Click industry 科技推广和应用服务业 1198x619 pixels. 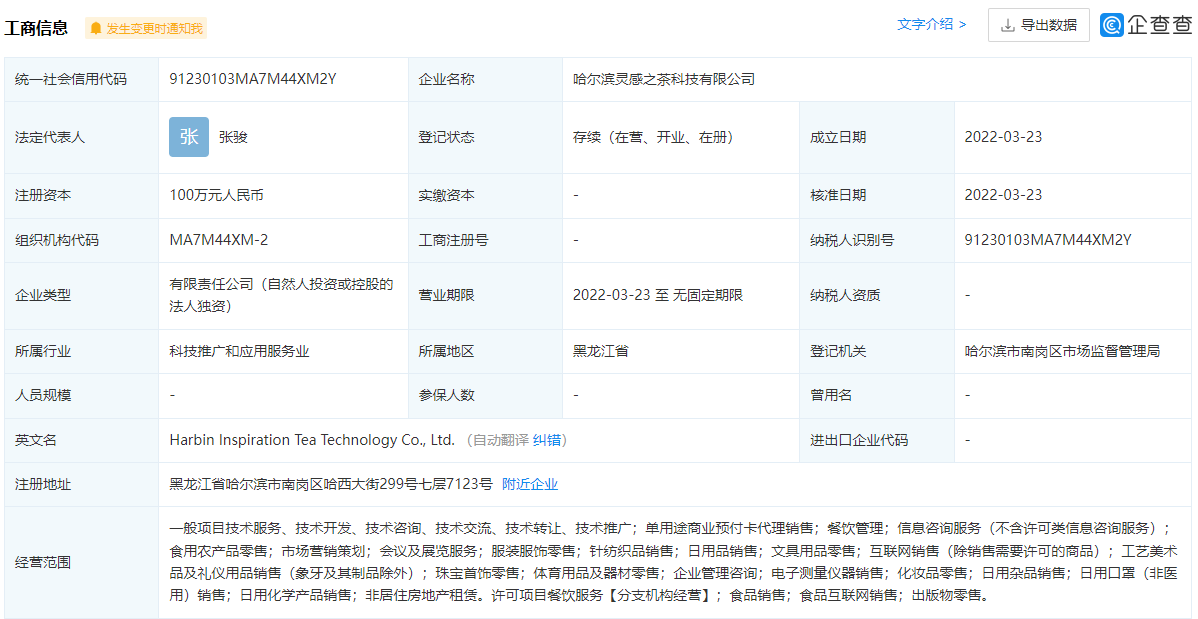239,352
